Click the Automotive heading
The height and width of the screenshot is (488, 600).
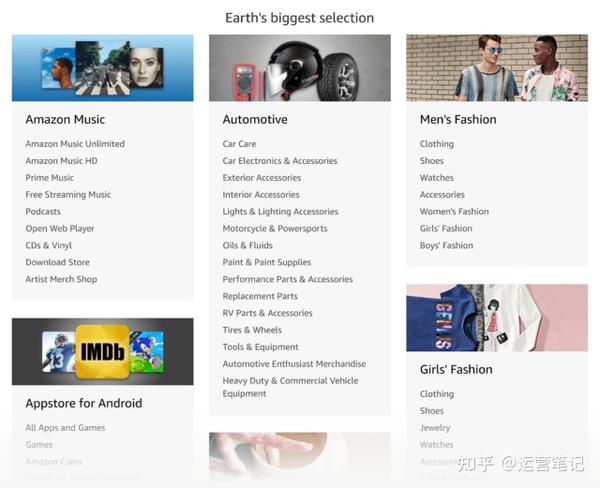point(255,119)
